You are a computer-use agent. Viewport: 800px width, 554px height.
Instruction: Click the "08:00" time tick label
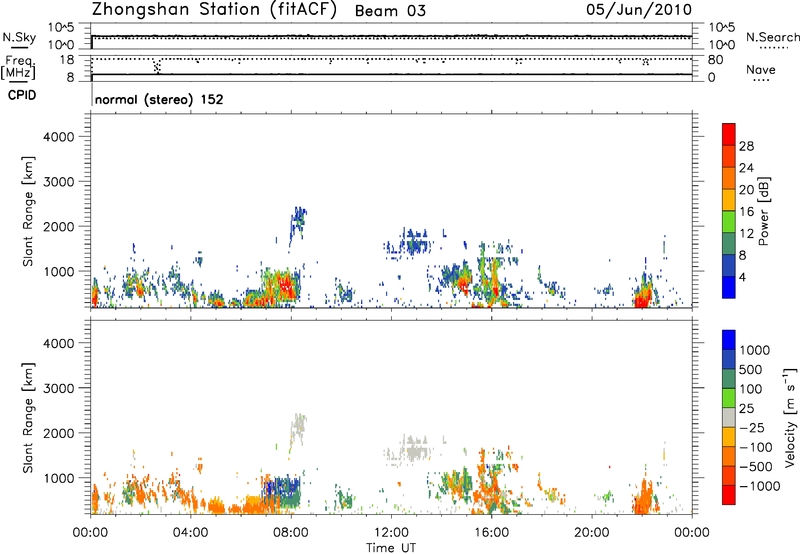point(291,533)
